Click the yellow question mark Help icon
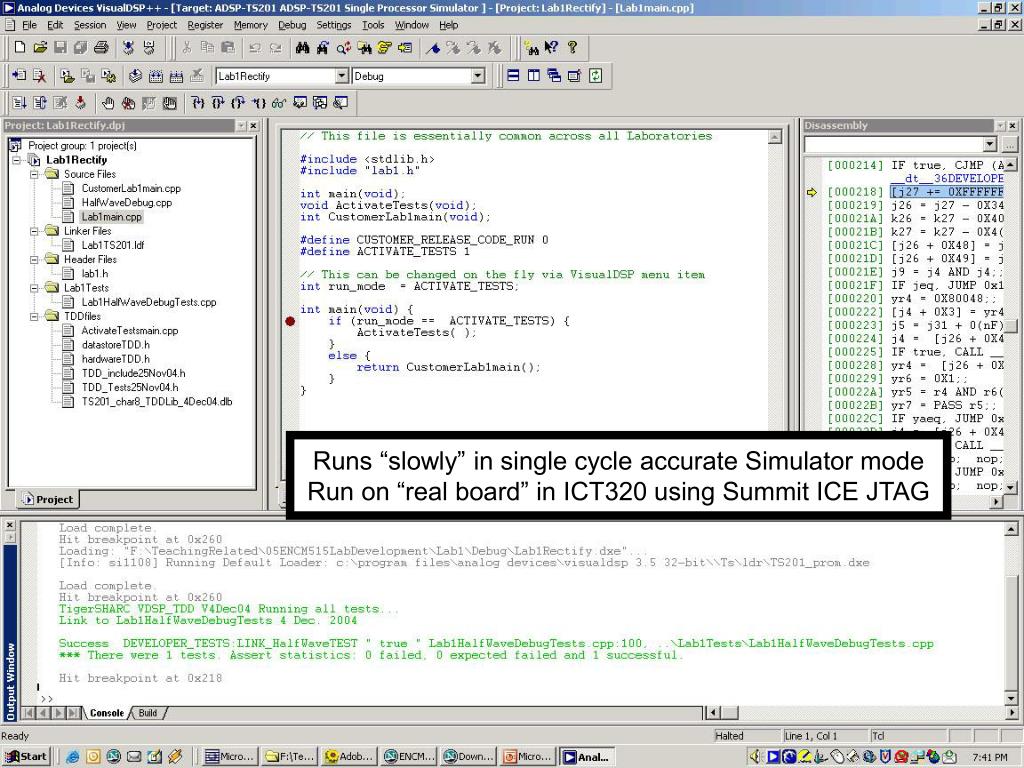The width and height of the screenshot is (1024, 768). [572, 48]
